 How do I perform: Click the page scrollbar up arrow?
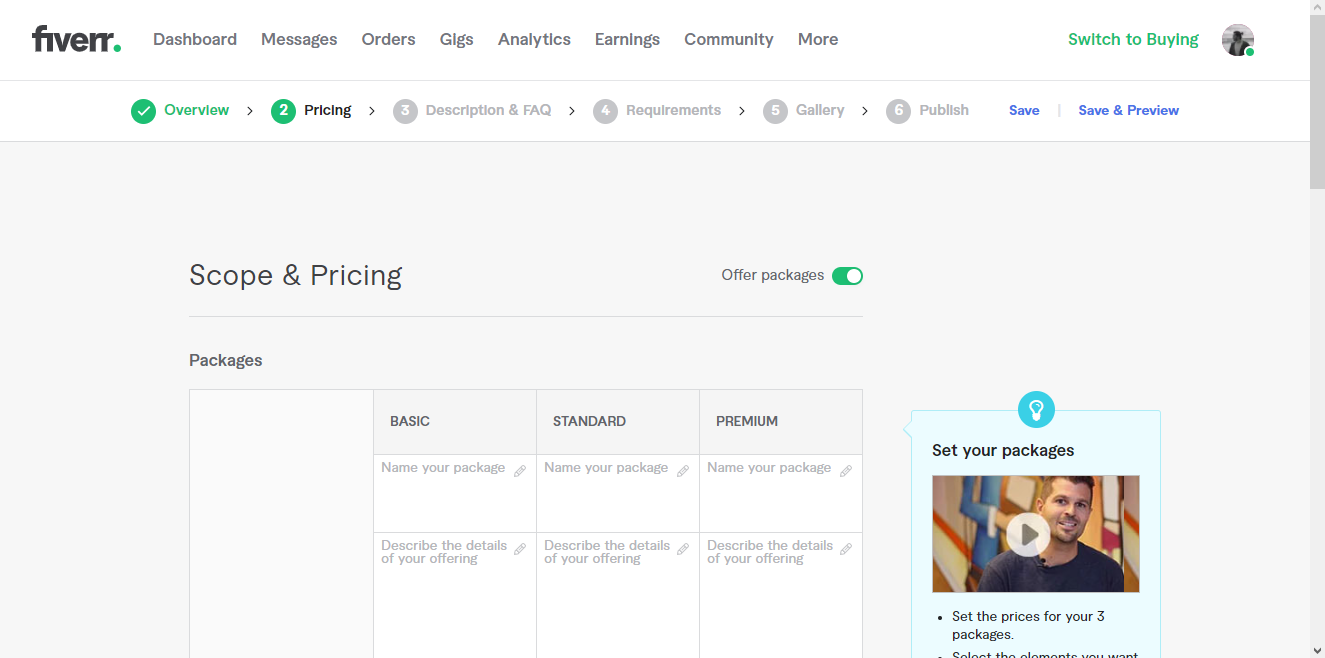[1317, 8]
